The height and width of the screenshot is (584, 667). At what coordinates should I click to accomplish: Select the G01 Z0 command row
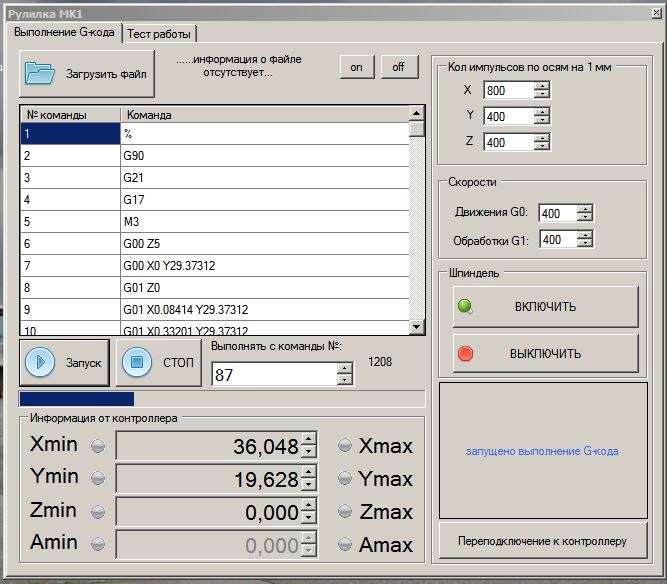tap(214, 288)
